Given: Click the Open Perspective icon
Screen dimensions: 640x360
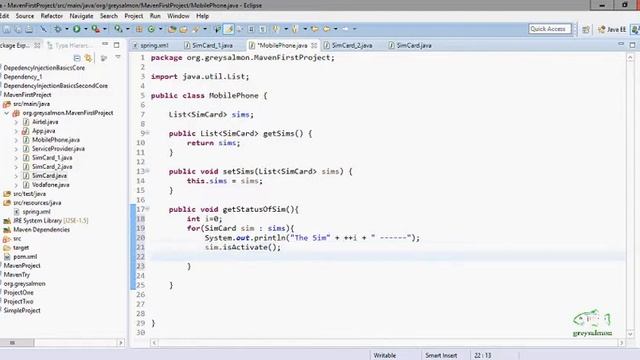Looking at the screenshot, I should coord(586,29).
